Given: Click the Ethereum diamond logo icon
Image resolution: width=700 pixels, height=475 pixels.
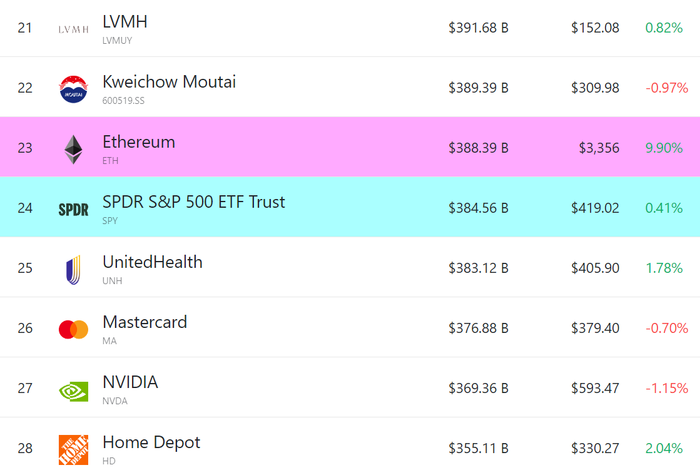Looking at the screenshot, I should click(x=73, y=150).
